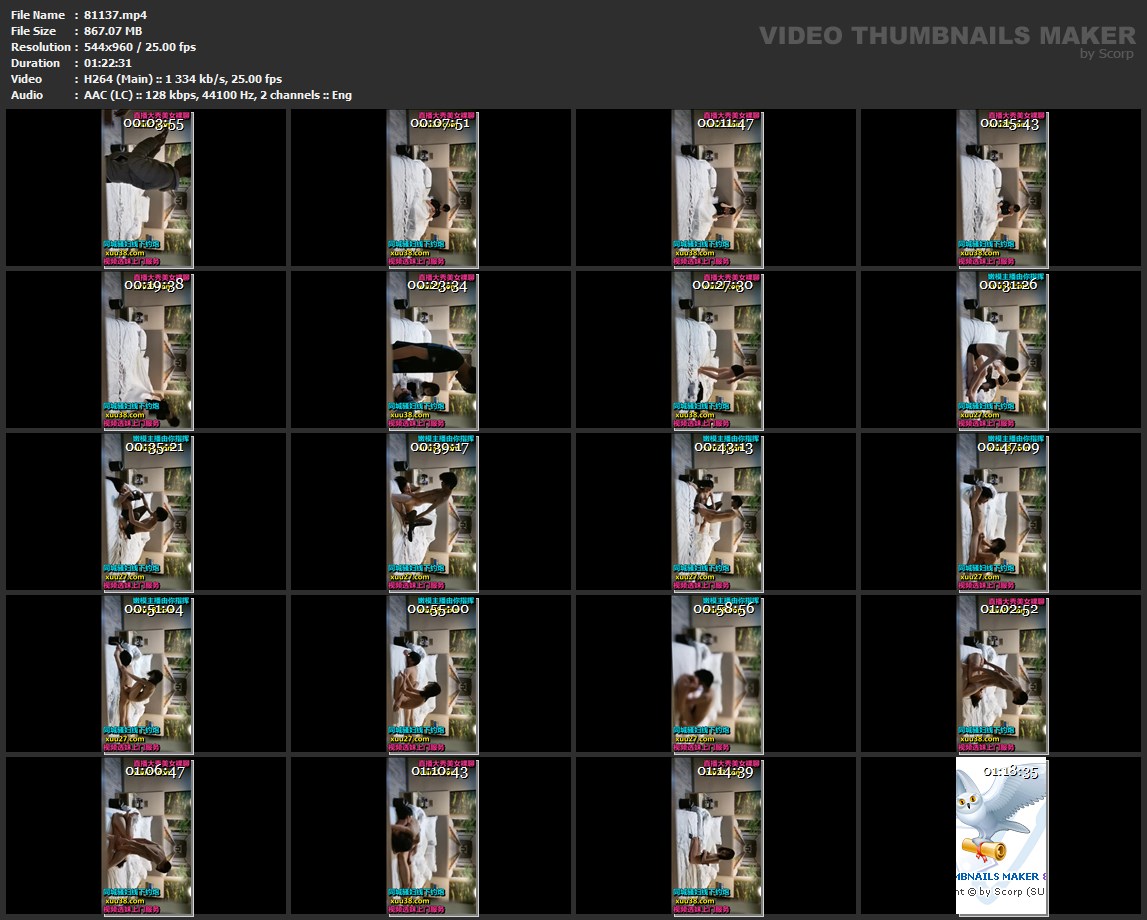Select the thumbnail marked 00:07:51

click(x=432, y=188)
